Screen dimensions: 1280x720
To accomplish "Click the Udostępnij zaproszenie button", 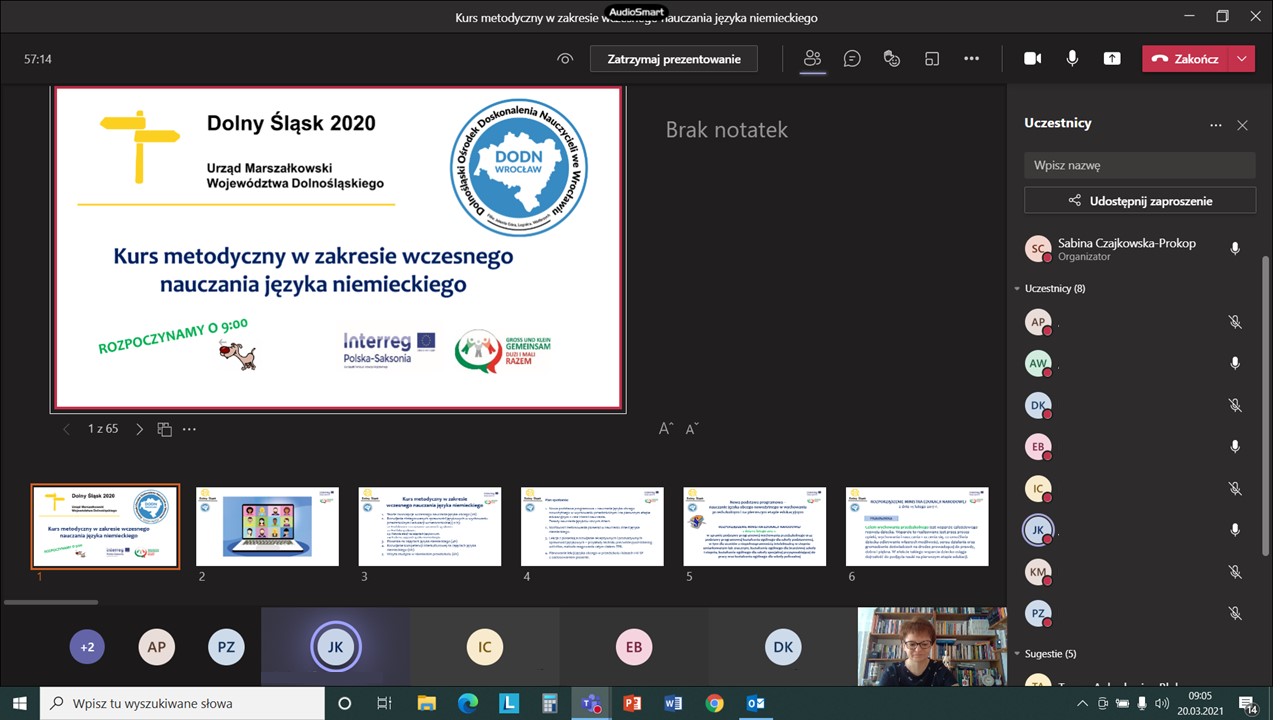I will coord(1139,200).
